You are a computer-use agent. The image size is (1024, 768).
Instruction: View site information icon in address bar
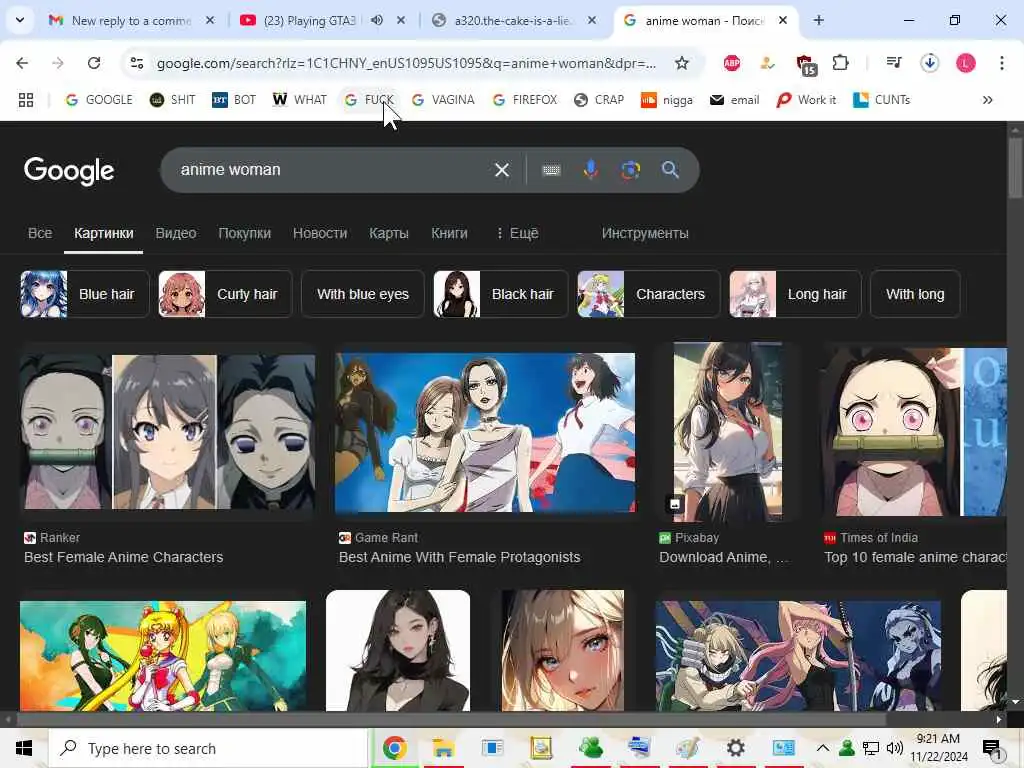click(137, 63)
